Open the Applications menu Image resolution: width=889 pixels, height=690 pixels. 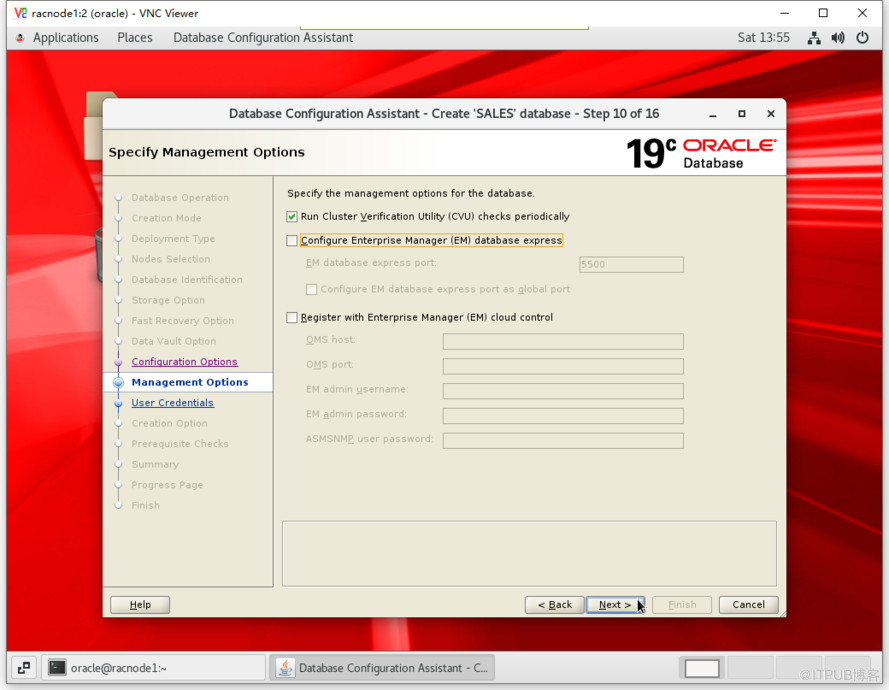(65, 38)
